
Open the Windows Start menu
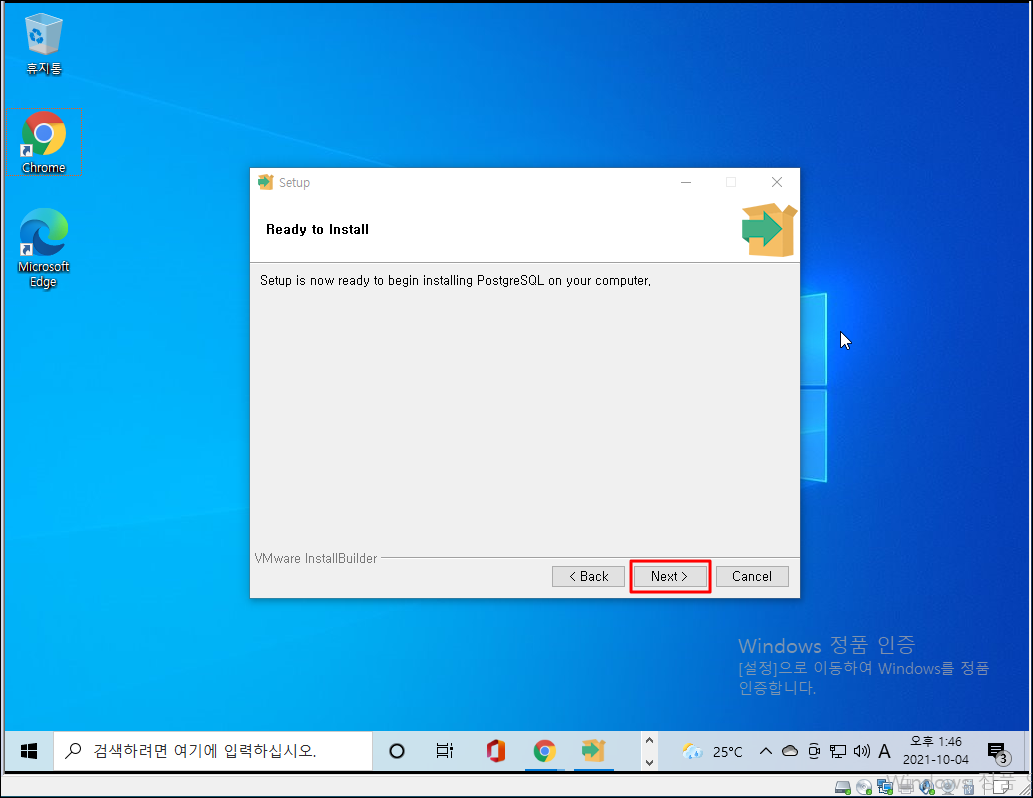[29, 751]
